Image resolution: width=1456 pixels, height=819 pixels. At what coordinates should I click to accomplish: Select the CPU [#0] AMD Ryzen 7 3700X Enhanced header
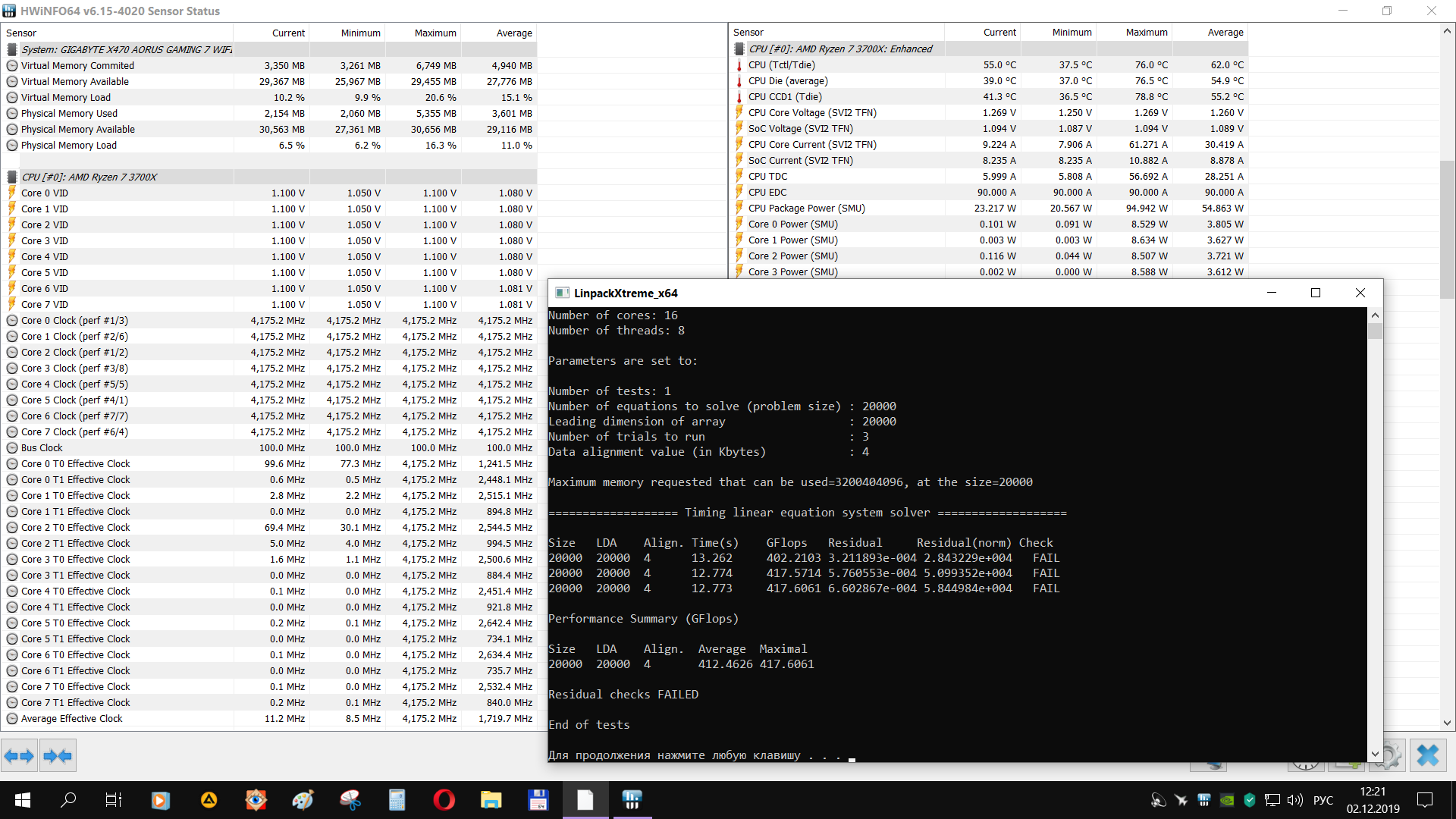point(839,49)
